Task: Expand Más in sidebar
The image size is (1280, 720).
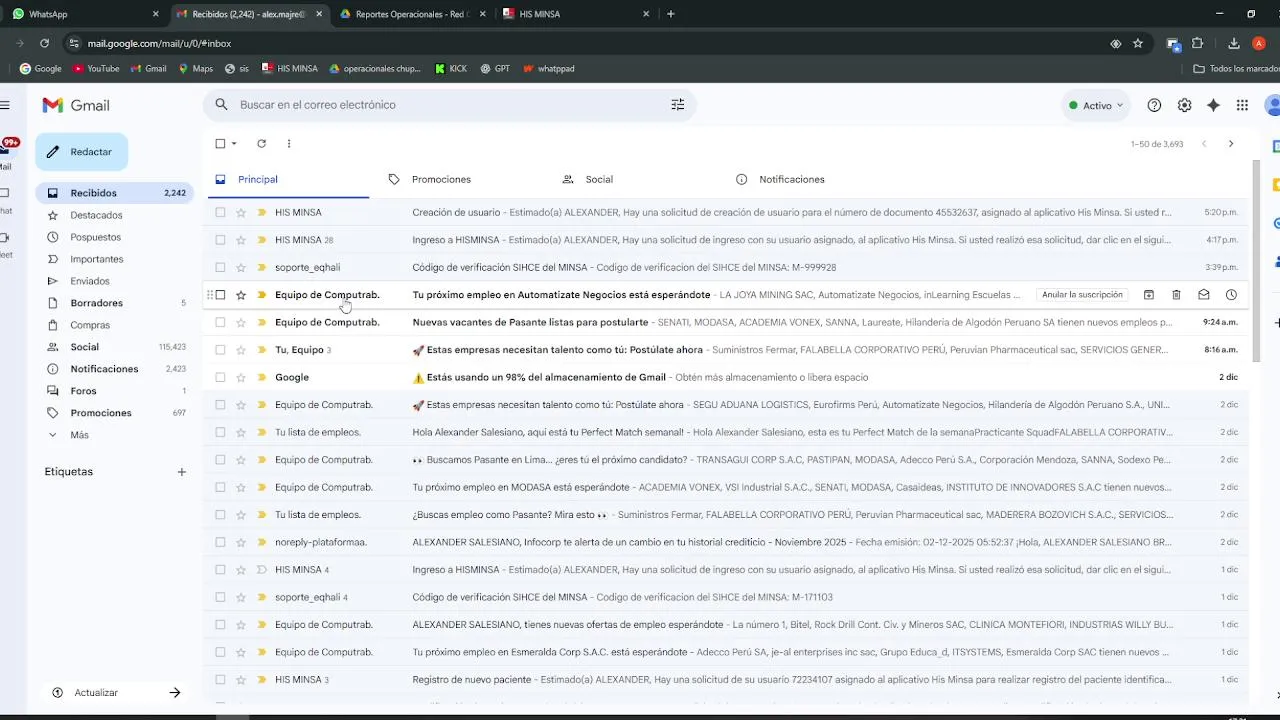Action: point(79,435)
